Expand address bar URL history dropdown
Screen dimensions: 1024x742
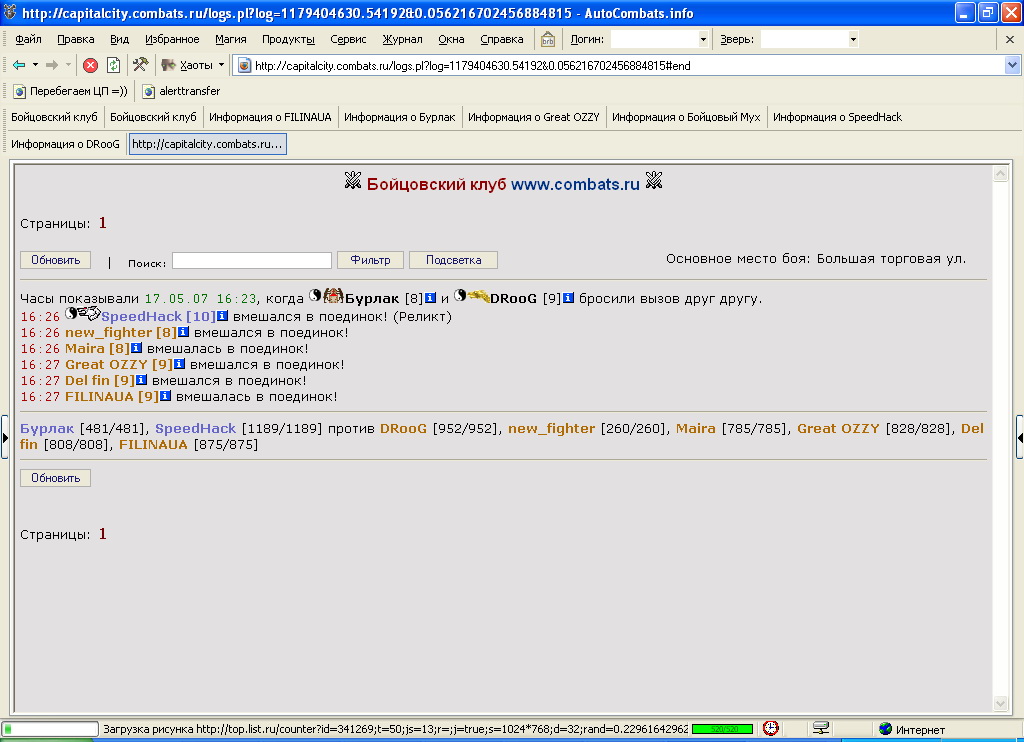[1012, 65]
